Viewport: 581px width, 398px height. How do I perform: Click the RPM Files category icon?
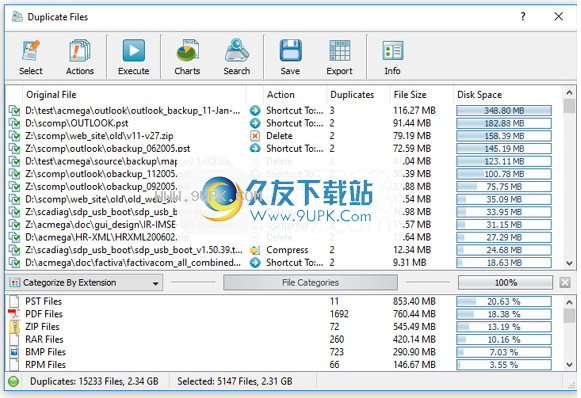[14, 365]
